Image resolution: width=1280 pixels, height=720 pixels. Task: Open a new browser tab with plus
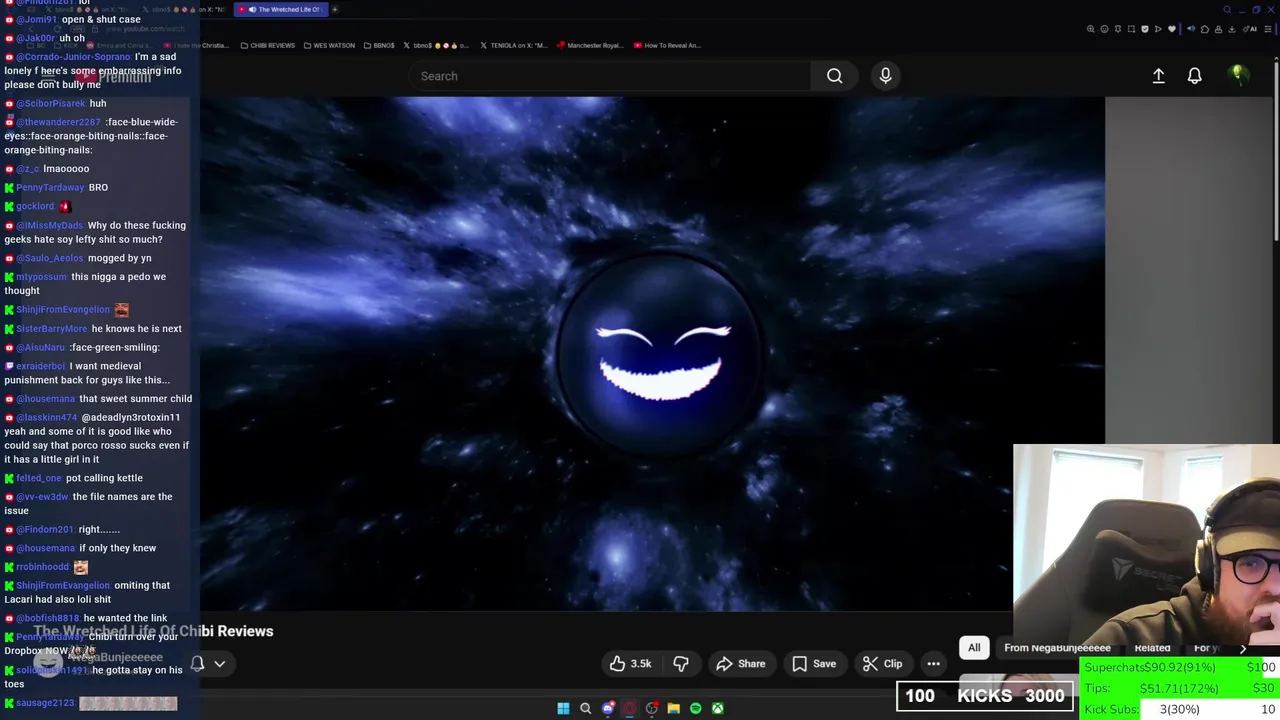coord(334,10)
